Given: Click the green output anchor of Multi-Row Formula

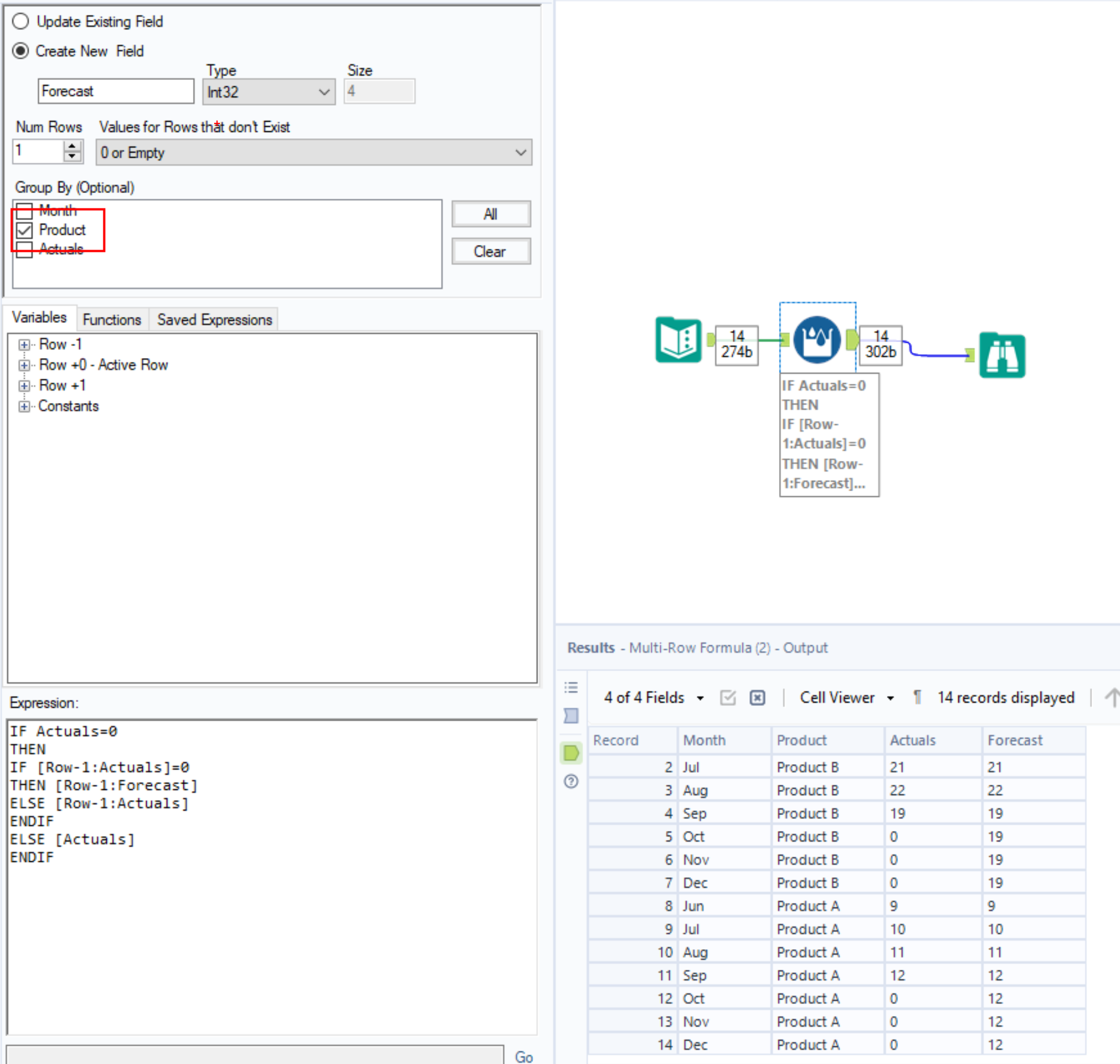Looking at the screenshot, I should [852, 340].
